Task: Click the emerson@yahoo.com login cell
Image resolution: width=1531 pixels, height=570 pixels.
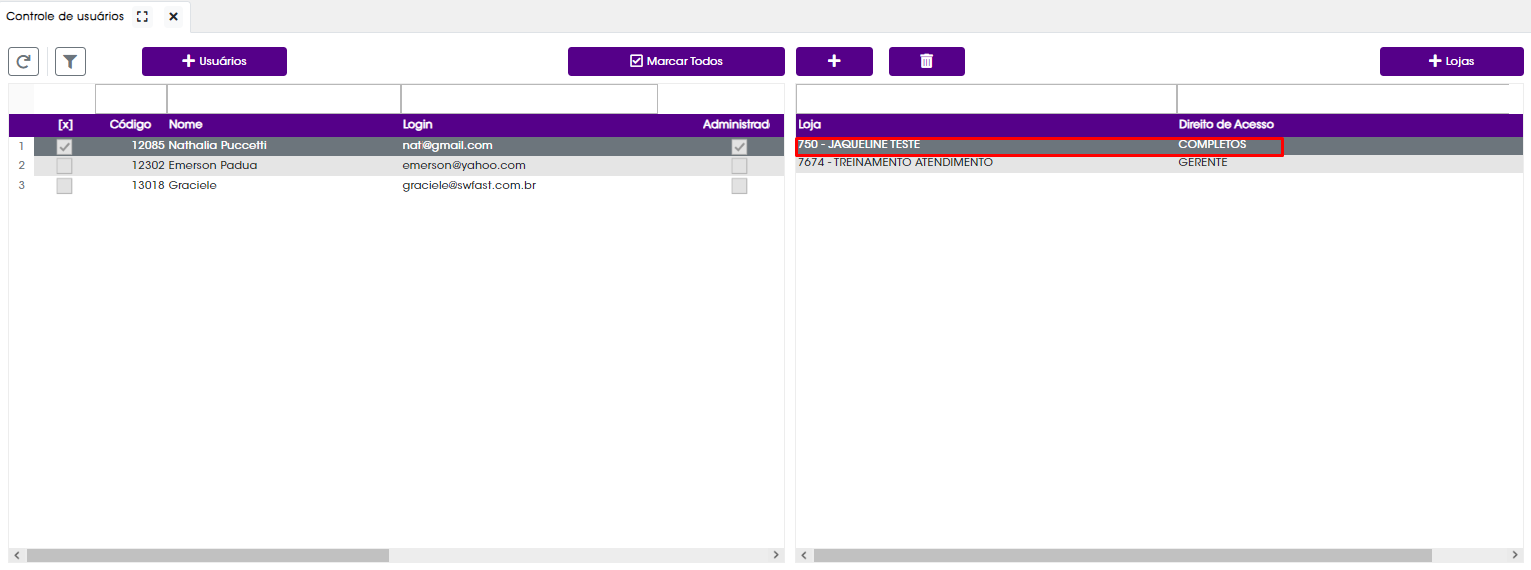Action: (x=464, y=166)
